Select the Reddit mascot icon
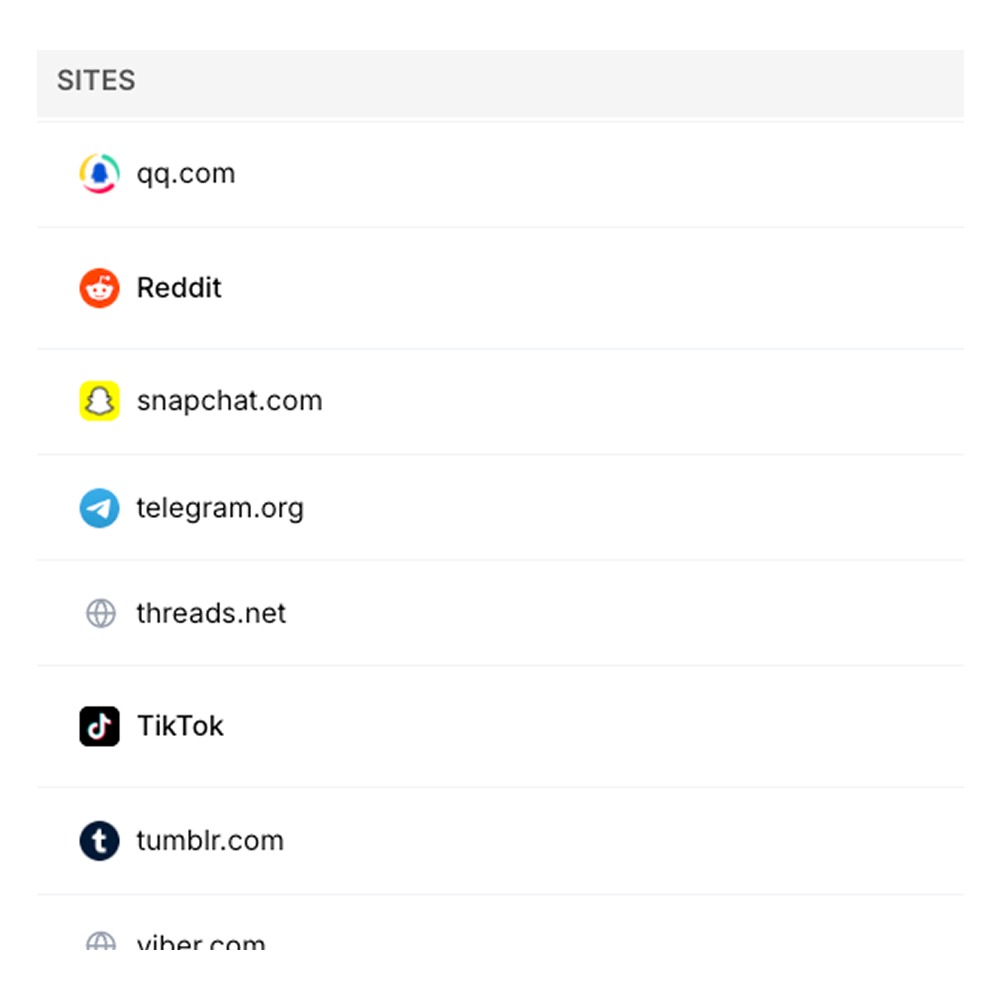The height and width of the screenshot is (1000, 1000). pyautogui.click(x=99, y=287)
